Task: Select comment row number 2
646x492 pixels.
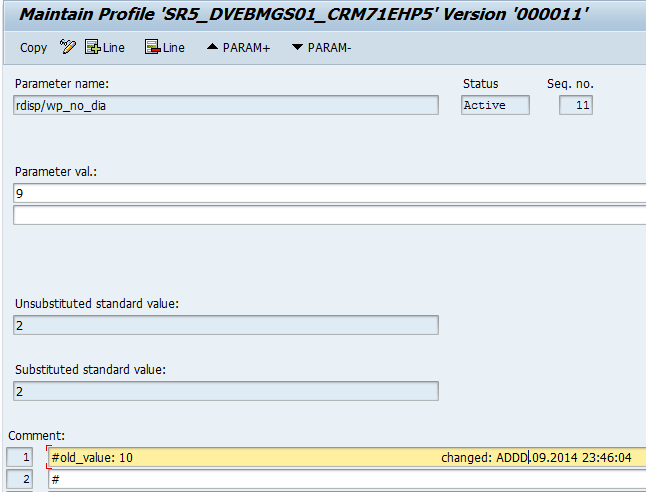Action: (x=20, y=480)
